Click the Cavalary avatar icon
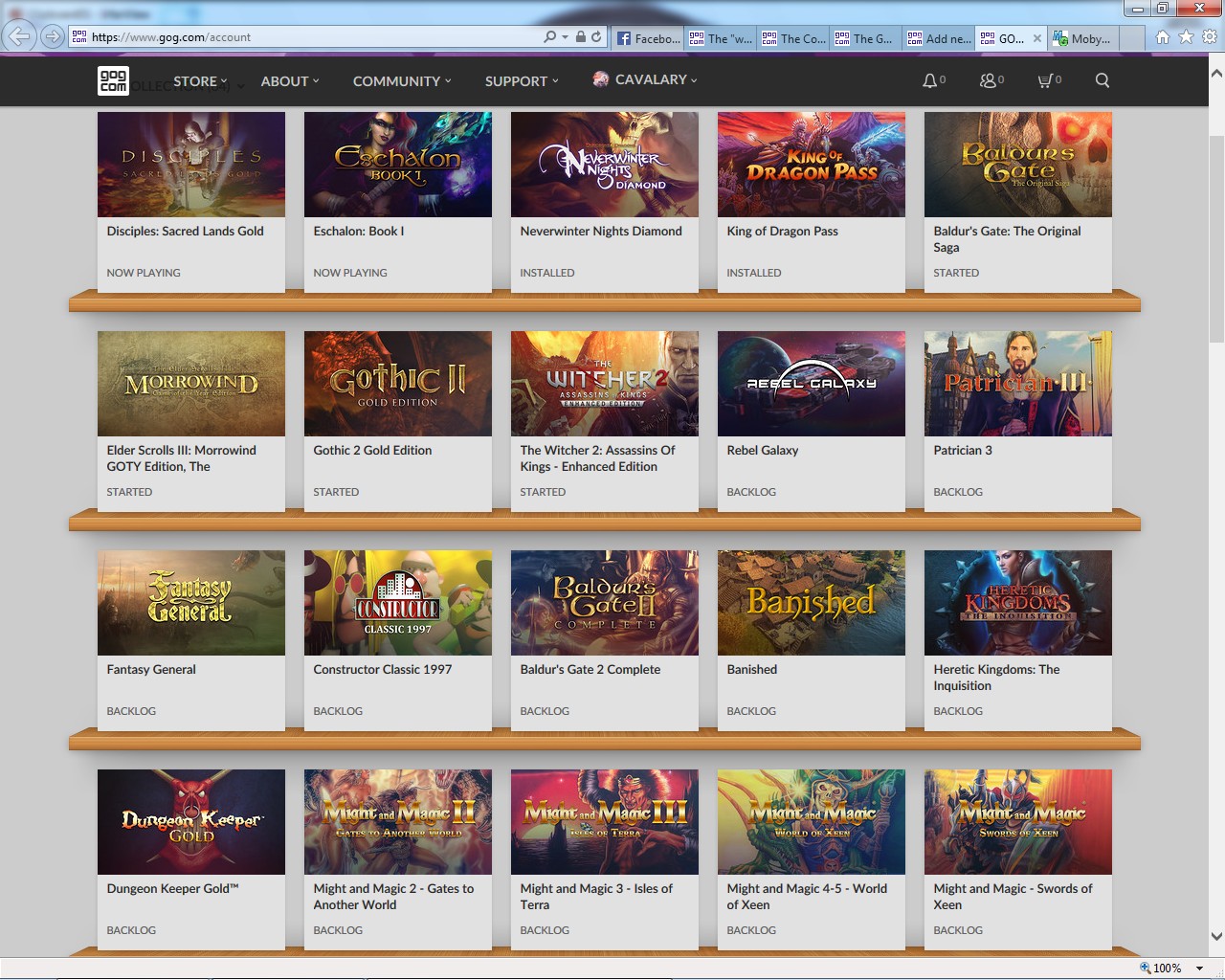The width and height of the screenshot is (1225, 980). (600, 79)
